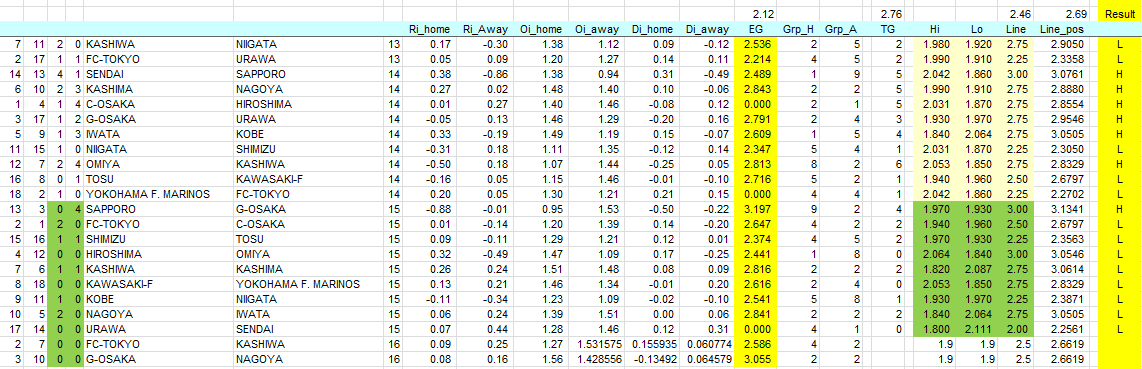Click the HIROSHIMA home team cell

[x=158, y=255]
